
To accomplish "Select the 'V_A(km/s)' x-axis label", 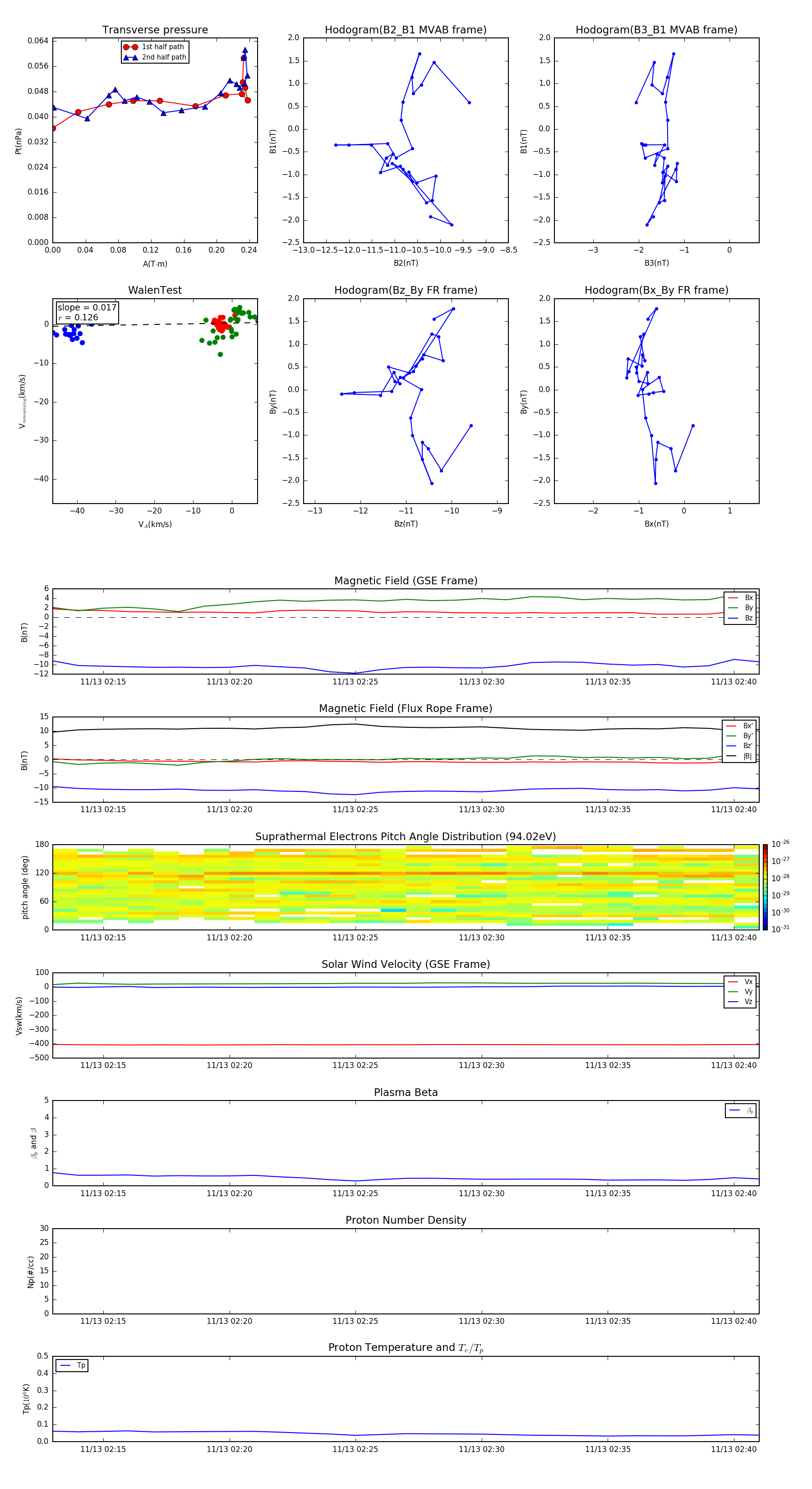I will [155, 524].
